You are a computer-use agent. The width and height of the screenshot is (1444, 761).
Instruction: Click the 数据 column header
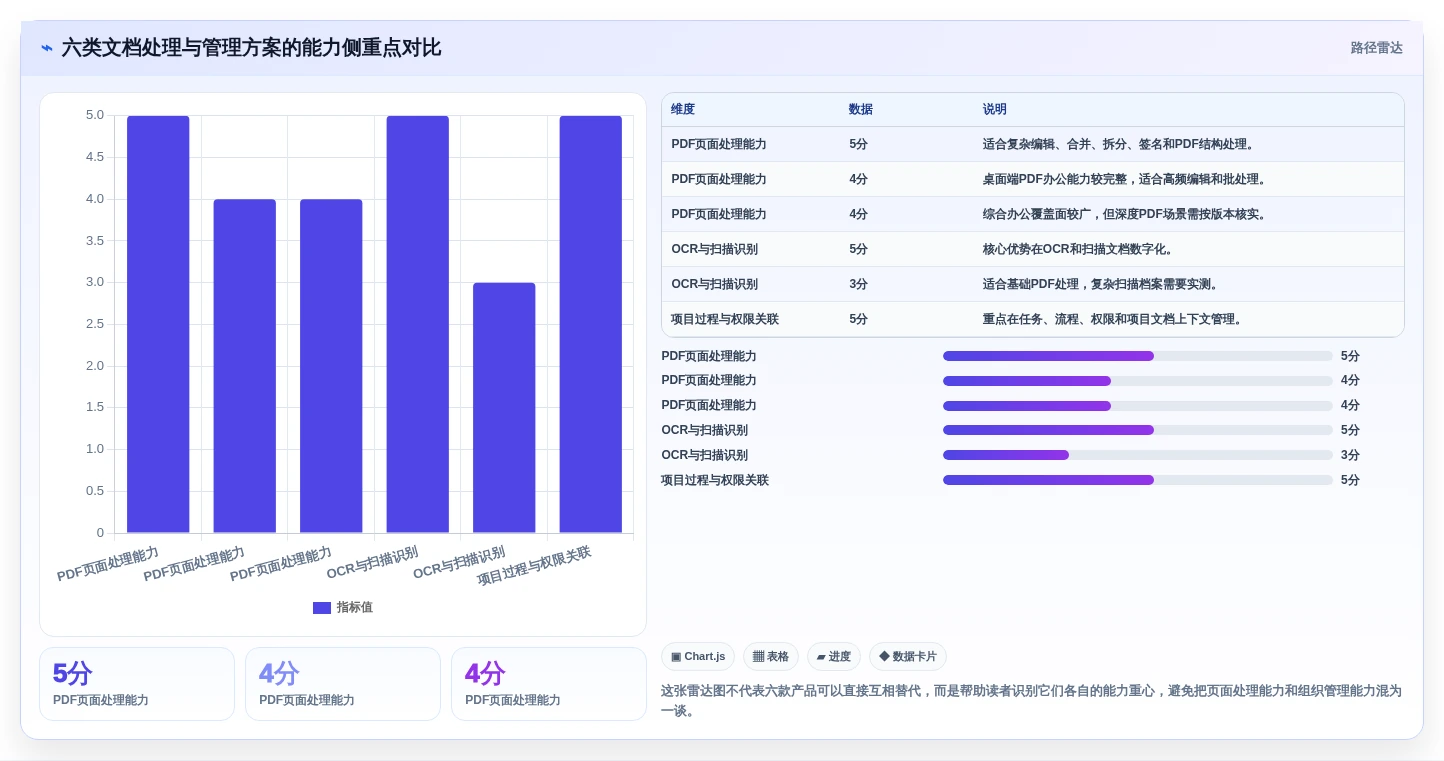click(x=861, y=110)
